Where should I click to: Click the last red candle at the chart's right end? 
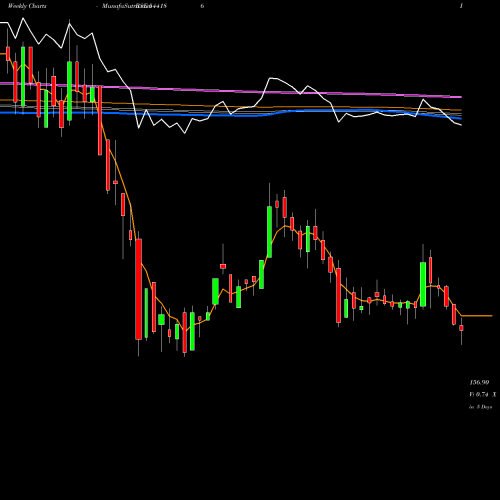pyautogui.click(x=461, y=328)
